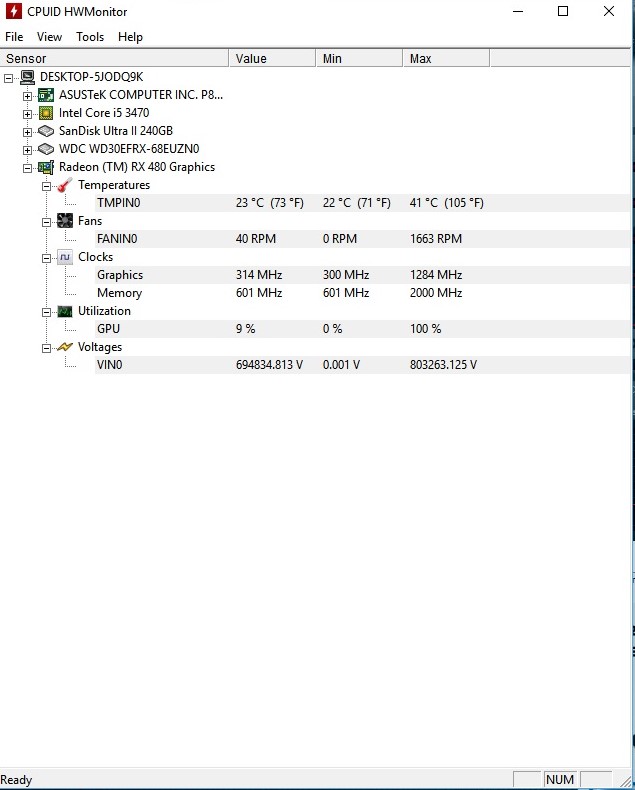Collapse the DESKTOP-5JODQ9K root node
Image resolution: width=635 pixels, height=790 pixels.
(8, 78)
